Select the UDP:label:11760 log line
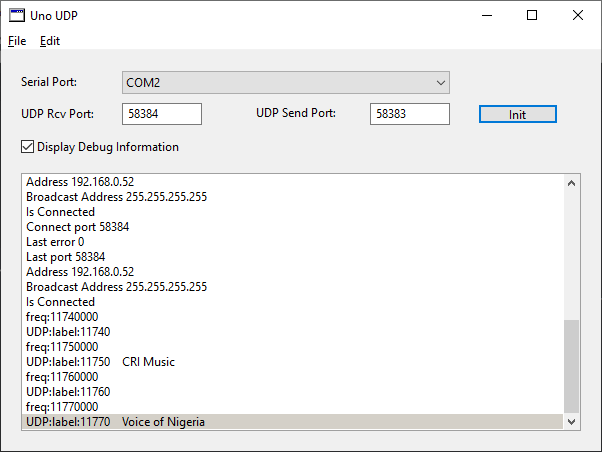Screen dimensions: 602x452 (x=68, y=392)
